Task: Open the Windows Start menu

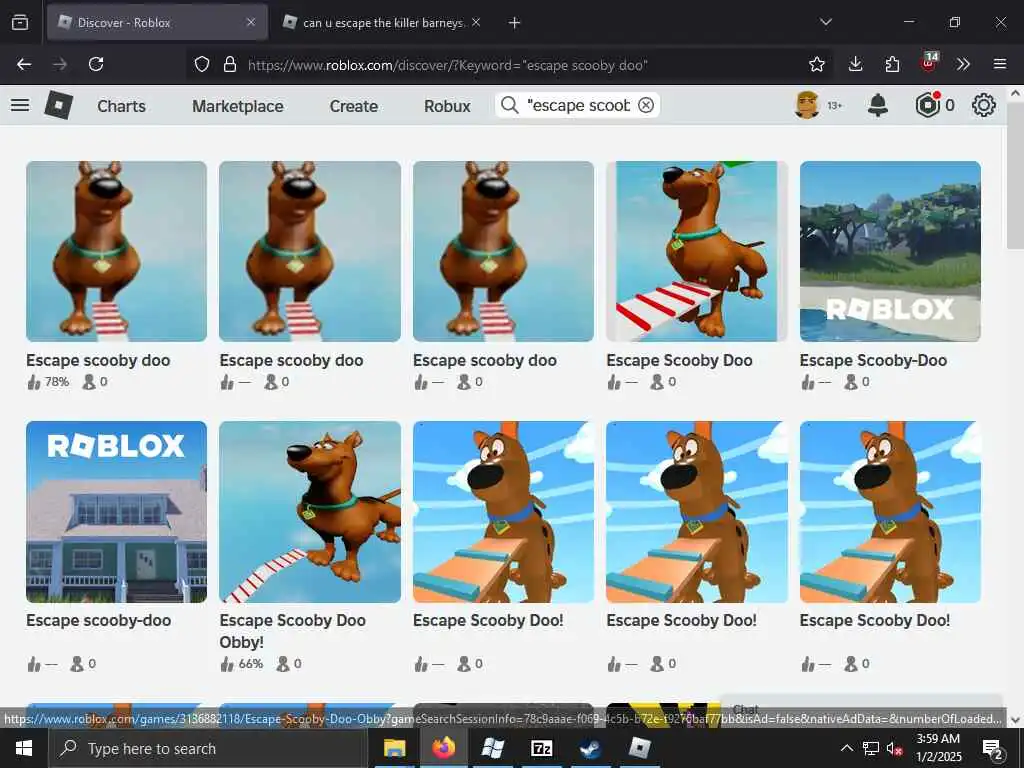Action: point(24,748)
